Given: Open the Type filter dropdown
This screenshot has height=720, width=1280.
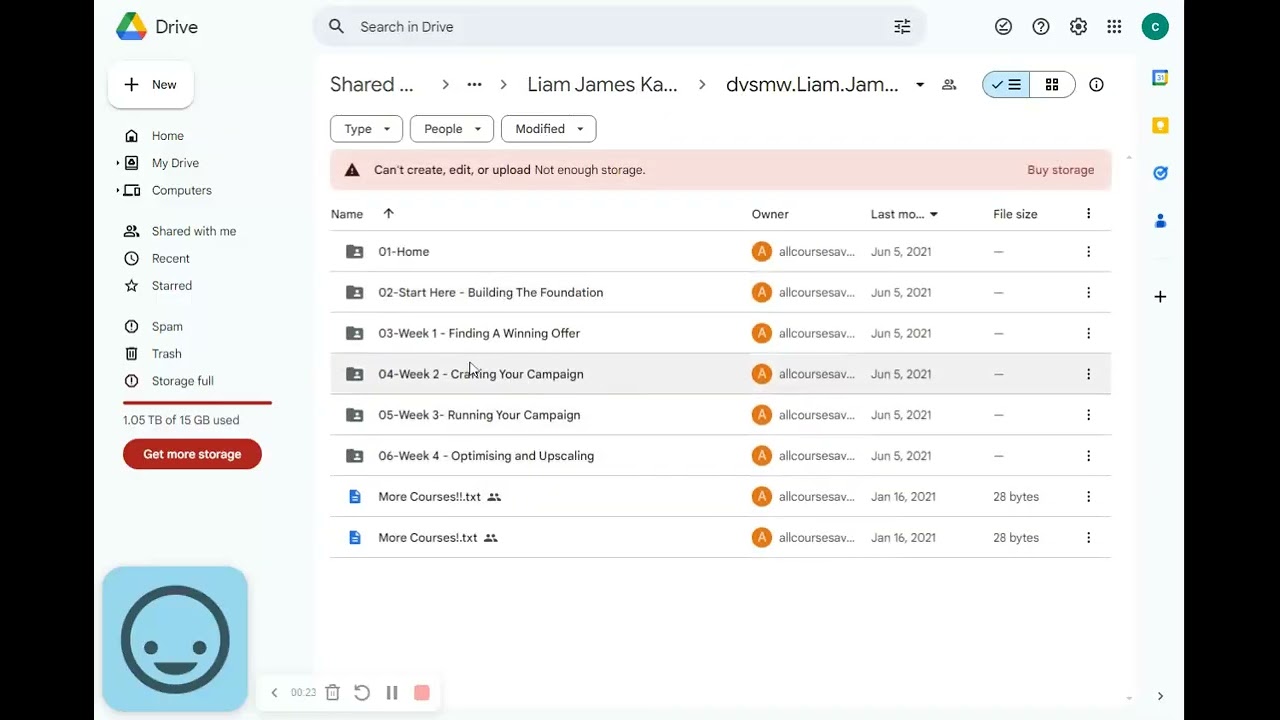Looking at the screenshot, I should (x=366, y=129).
